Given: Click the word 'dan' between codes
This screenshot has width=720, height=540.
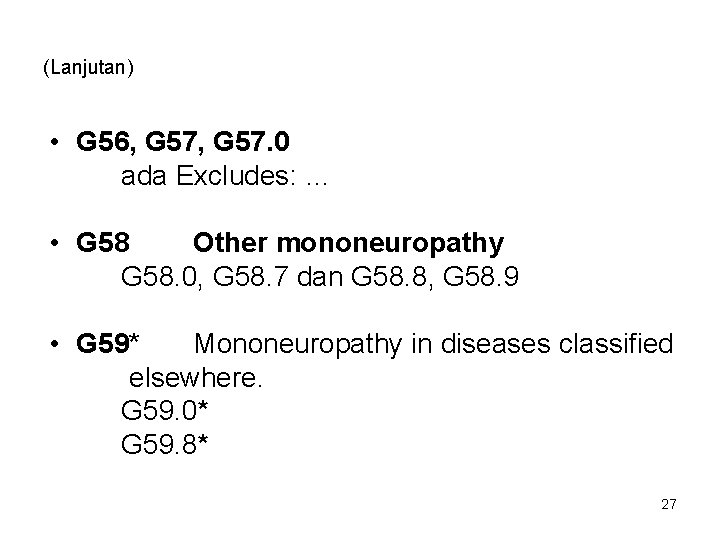Looking at the screenshot, I should [x=320, y=277].
